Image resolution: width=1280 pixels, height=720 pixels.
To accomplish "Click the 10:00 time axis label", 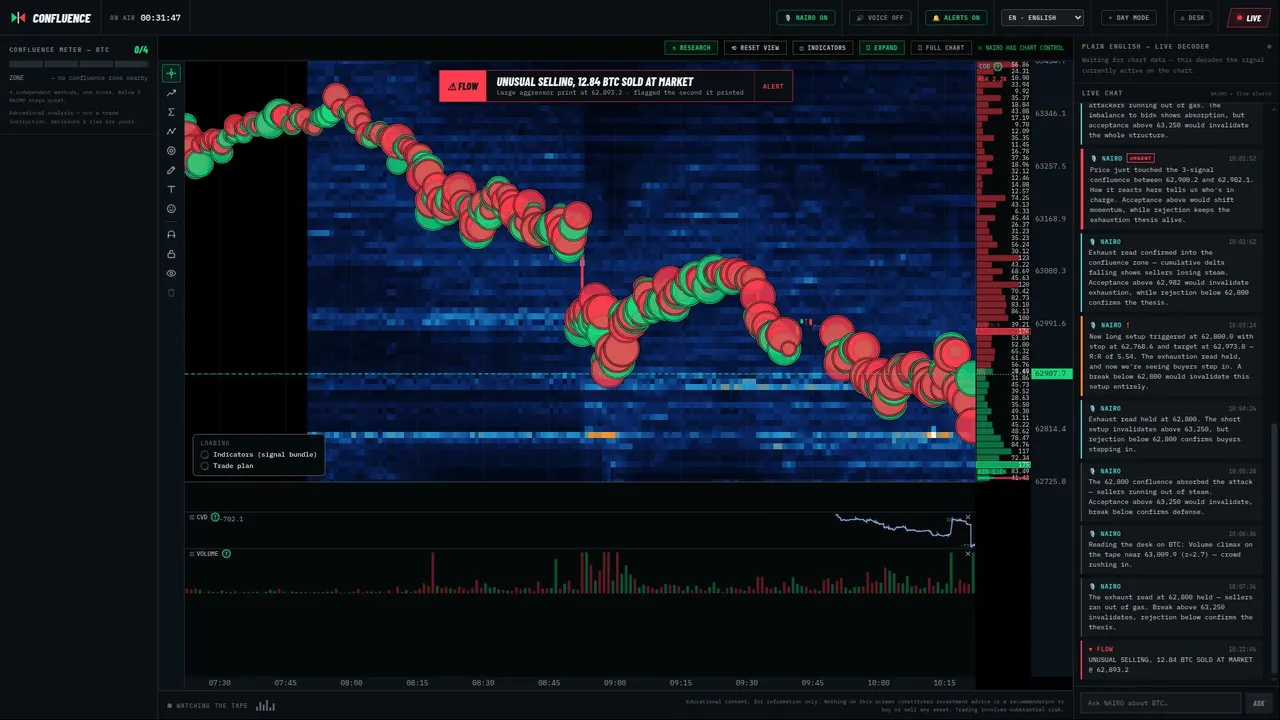I will (x=878, y=683).
